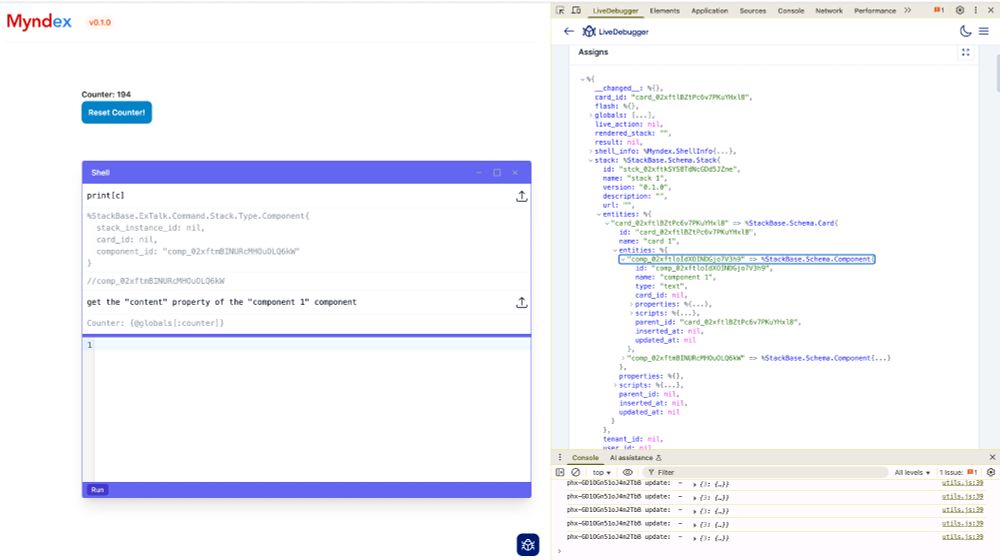Open the DevTools three-dot customize menu

[x=976, y=10]
